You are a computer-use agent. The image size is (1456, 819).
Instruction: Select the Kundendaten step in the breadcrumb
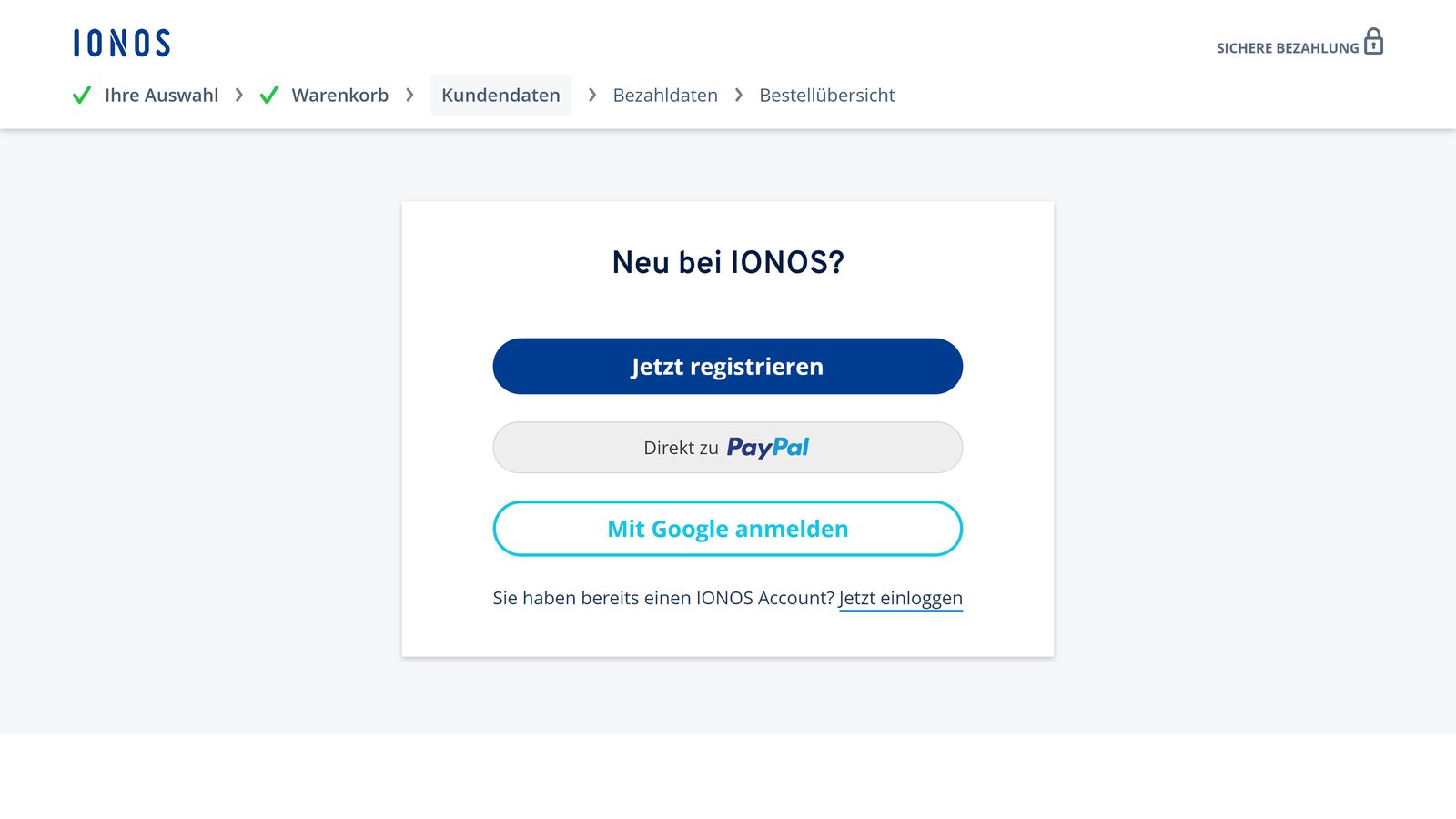[500, 95]
